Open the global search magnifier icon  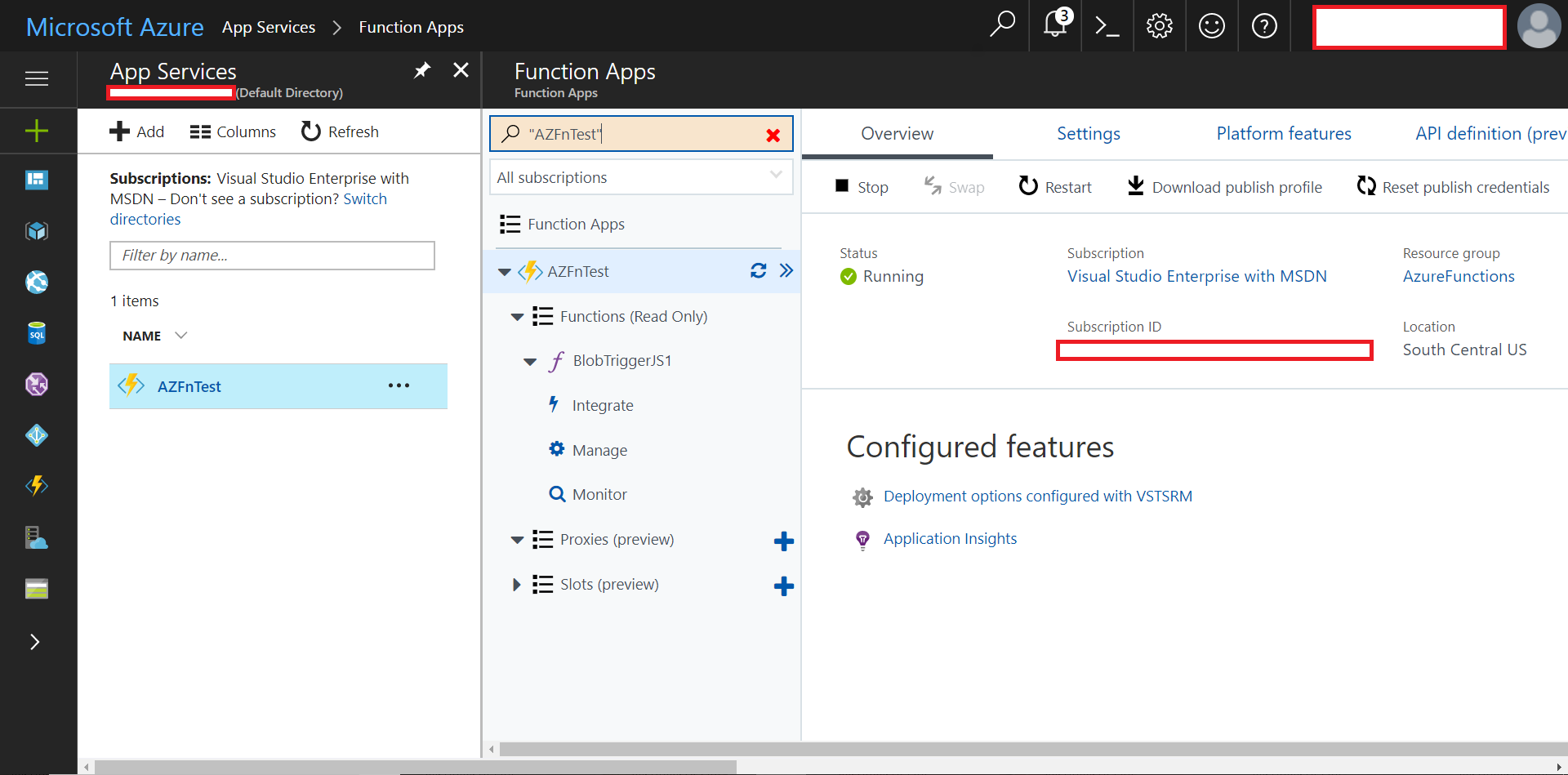(1002, 25)
